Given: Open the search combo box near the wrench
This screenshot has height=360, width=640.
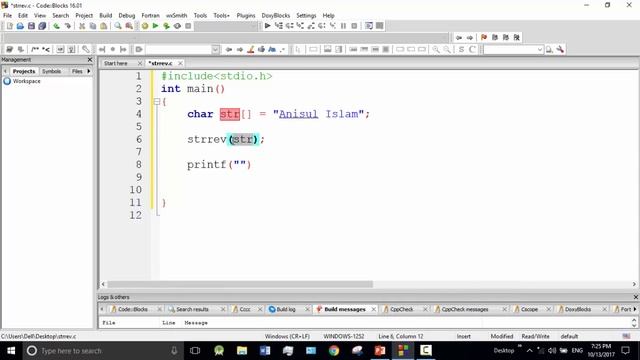Looking at the screenshot, I should point(513,49).
